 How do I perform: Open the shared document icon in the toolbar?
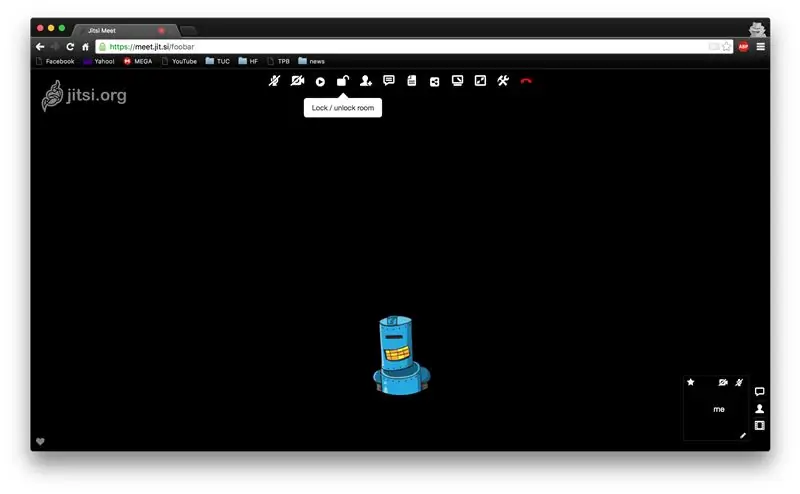click(412, 81)
